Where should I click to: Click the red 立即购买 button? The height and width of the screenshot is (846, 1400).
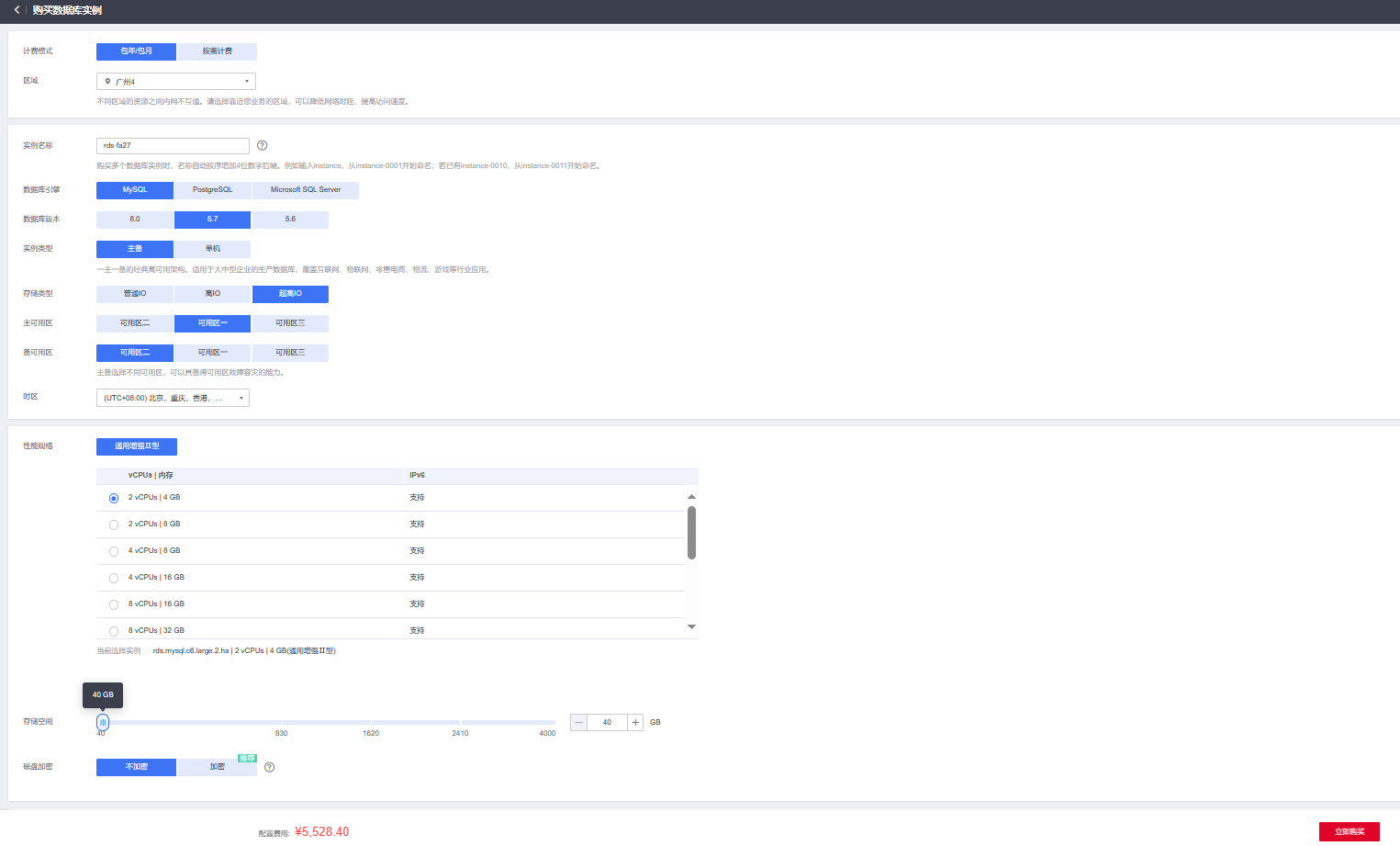(x=1349, y=831)
